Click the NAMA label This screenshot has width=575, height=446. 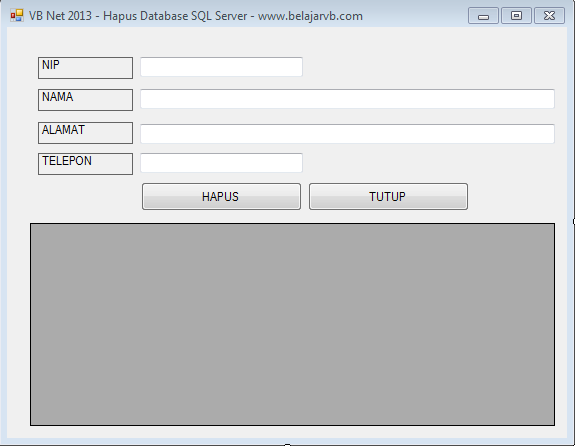[85, 100]
